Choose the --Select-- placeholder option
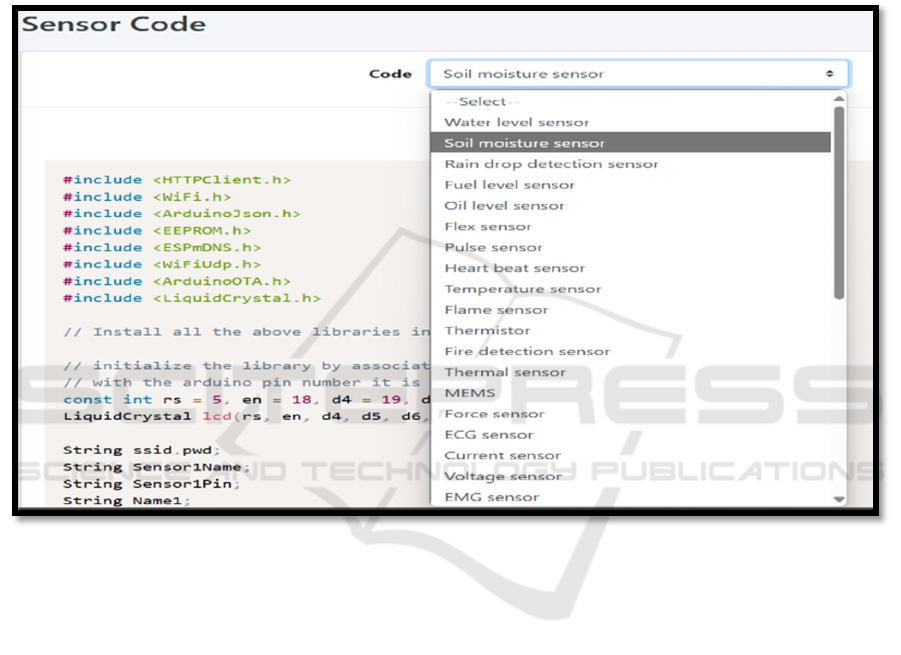The width and height of the screenshot is (901, 655). (x=482, y=102)
